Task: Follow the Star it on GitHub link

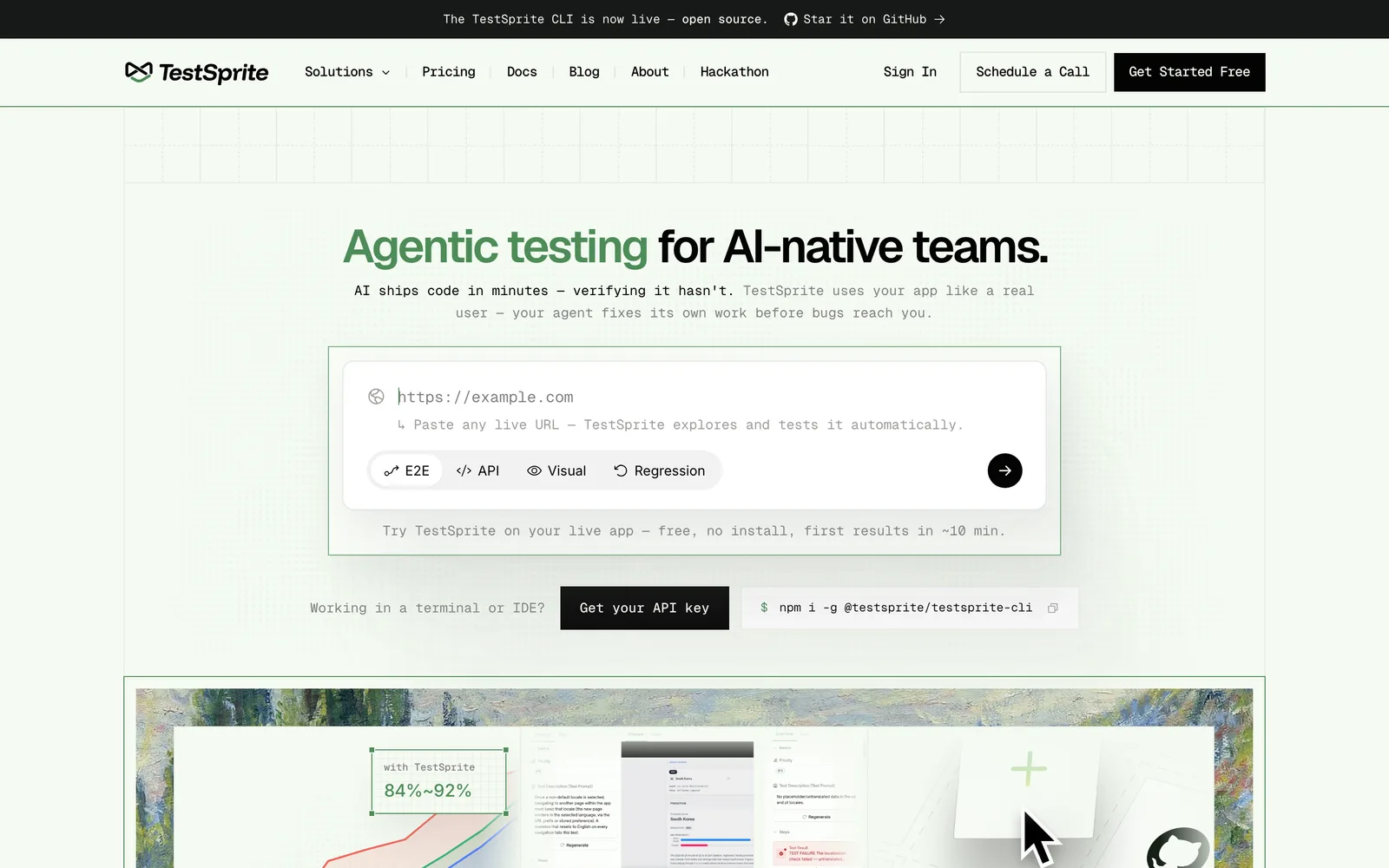Action: tap(865, 19)
